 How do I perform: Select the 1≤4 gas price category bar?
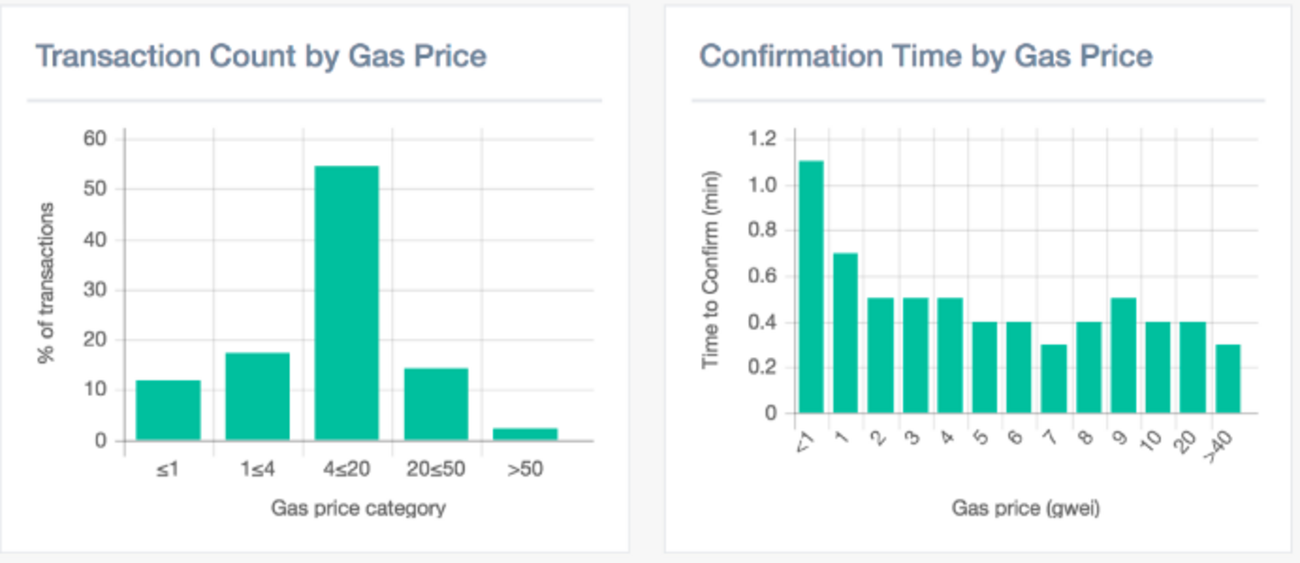coord(257,396)
